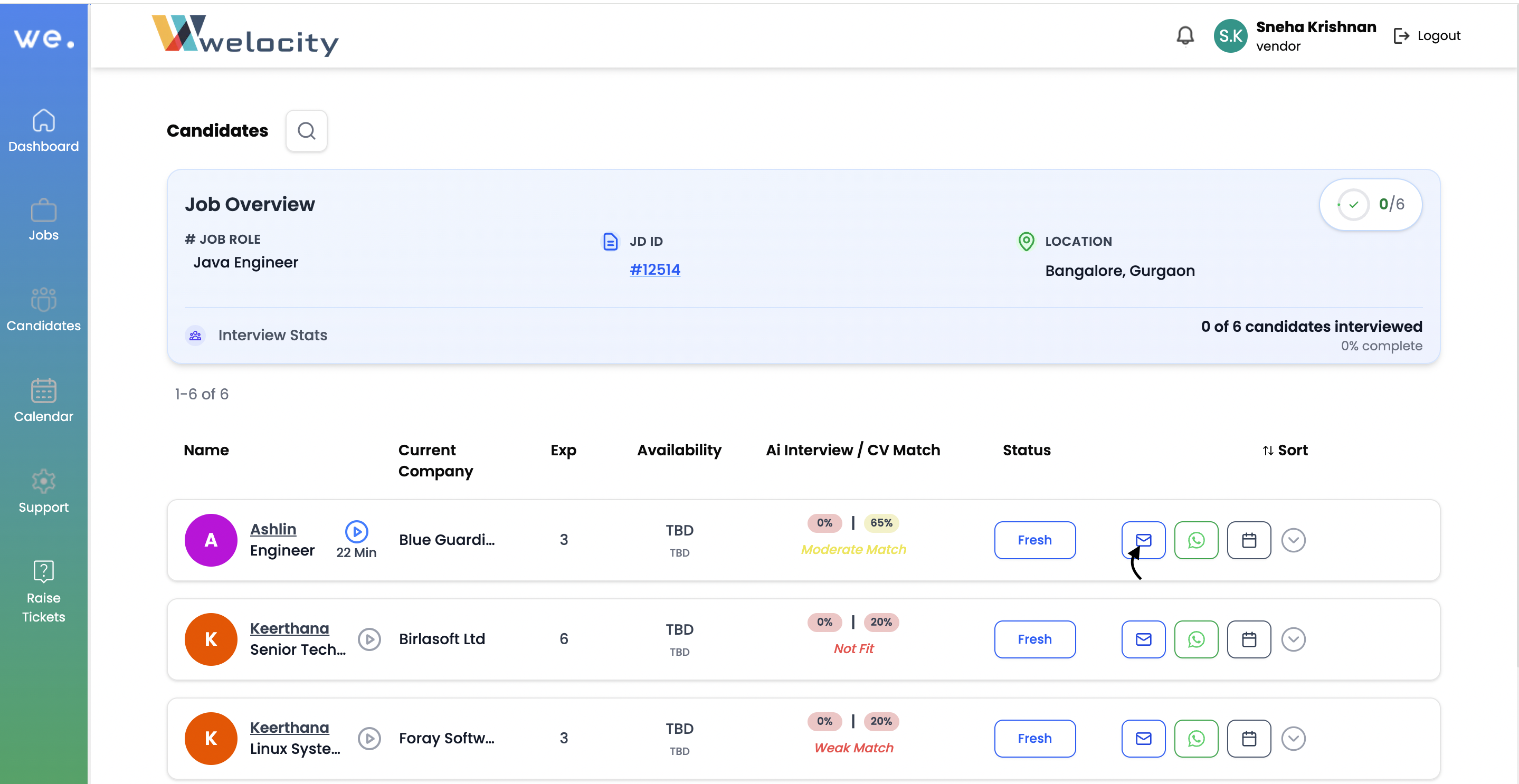The height and width of the screenshot is (784, 1519).
Task: Click the 0/6 interview progress indicator
Action: click(x=1370, y=204)
